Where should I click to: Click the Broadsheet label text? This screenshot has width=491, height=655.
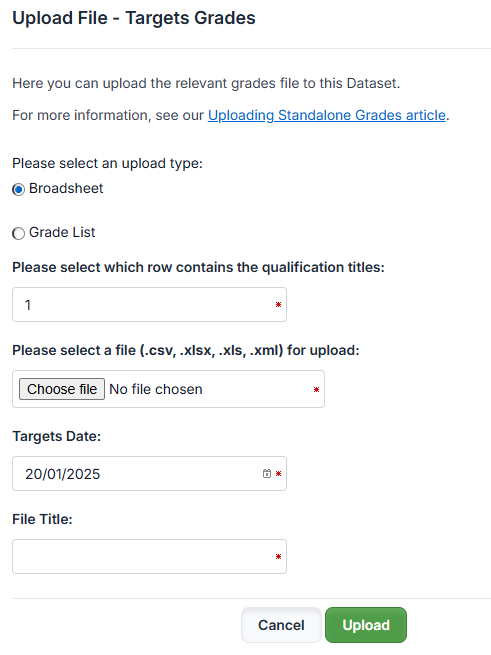(66, 189)
